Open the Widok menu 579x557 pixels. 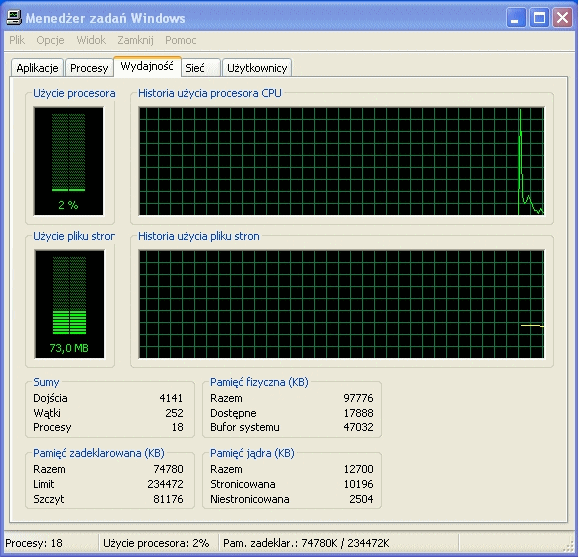click(91, 40)
